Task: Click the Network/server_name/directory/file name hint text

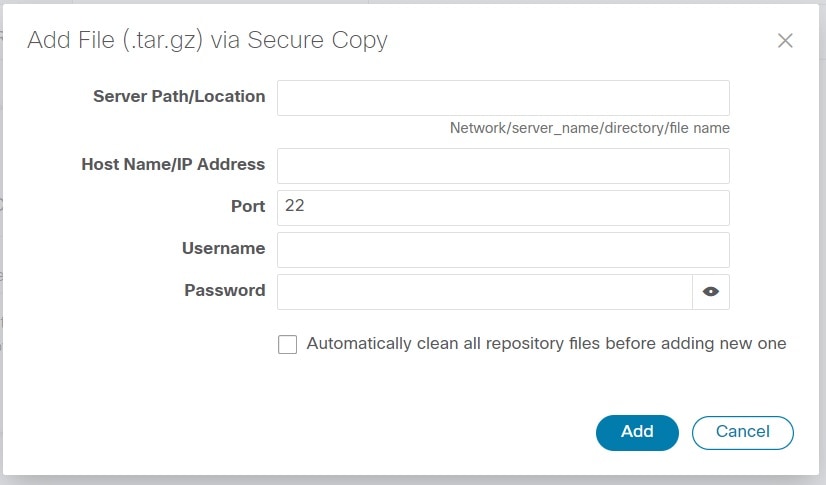Action: click(589, 128)
